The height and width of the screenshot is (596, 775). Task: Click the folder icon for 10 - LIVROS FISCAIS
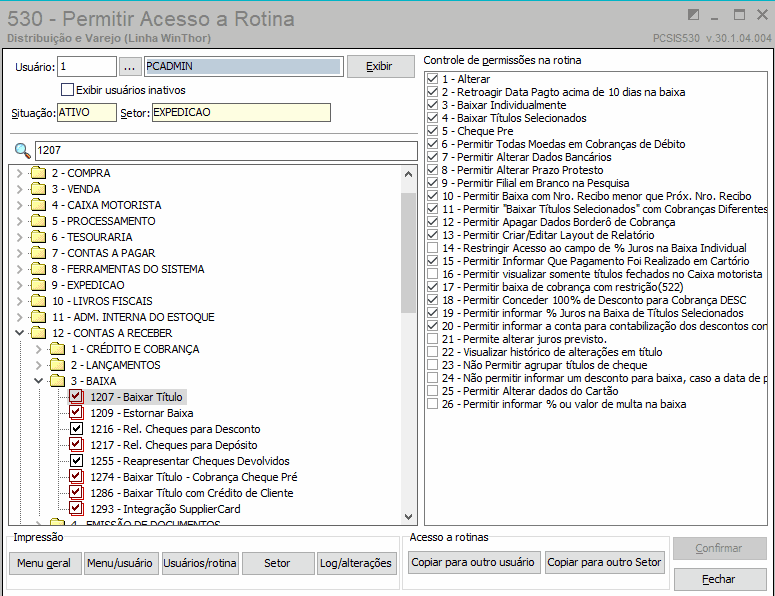(38, 300)
